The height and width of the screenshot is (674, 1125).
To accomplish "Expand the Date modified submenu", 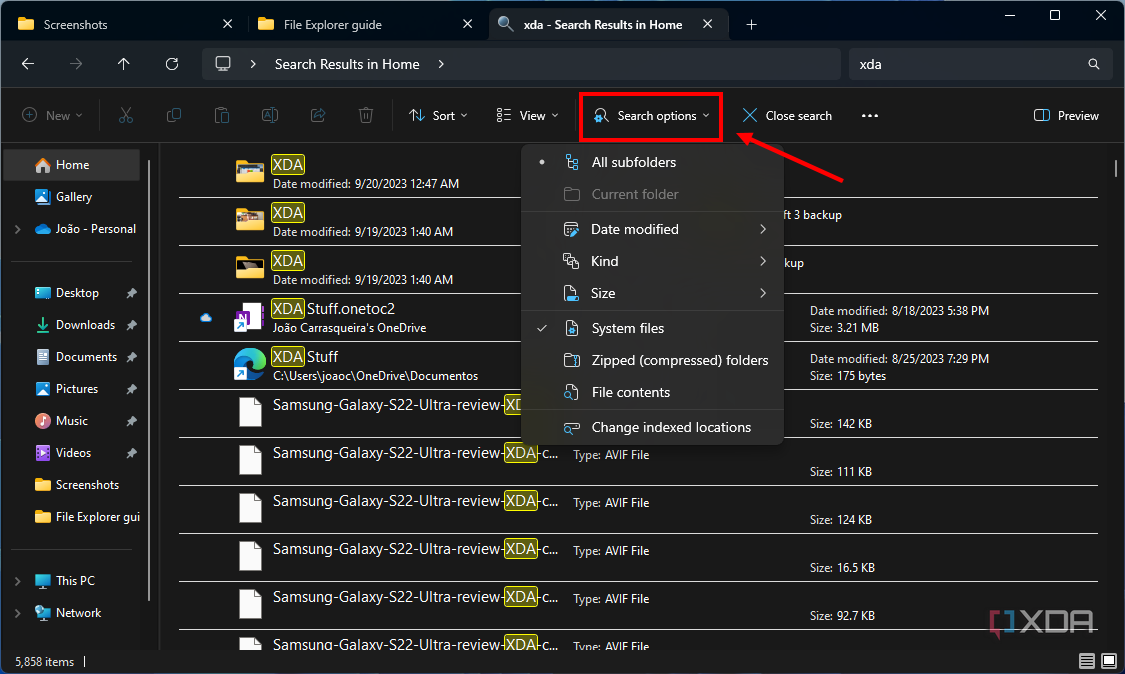I will pos(636,229).
